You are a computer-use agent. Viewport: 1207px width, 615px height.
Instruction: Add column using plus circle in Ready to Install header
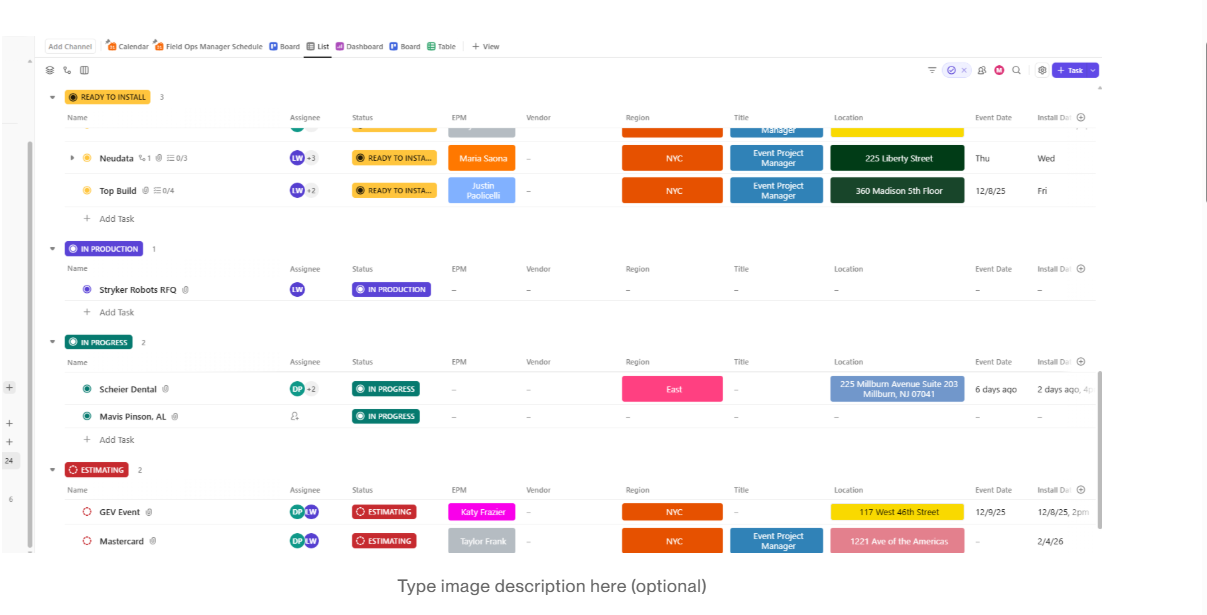pyautogui.click(x=1081, y=118)
